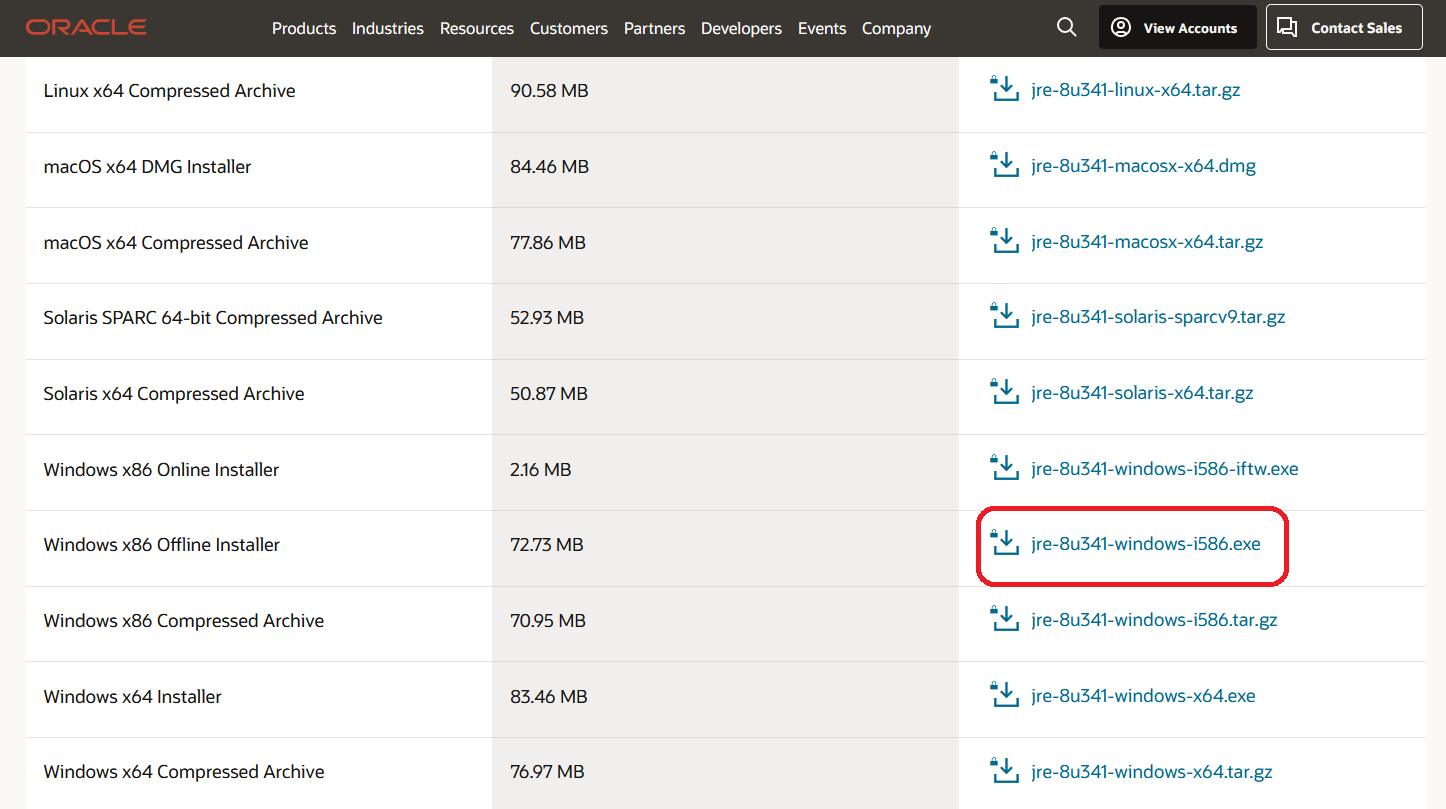Click download icon for Windows x64 Installer
This screenshot has width=1446, height=809.
click(x=1003, y=695)
